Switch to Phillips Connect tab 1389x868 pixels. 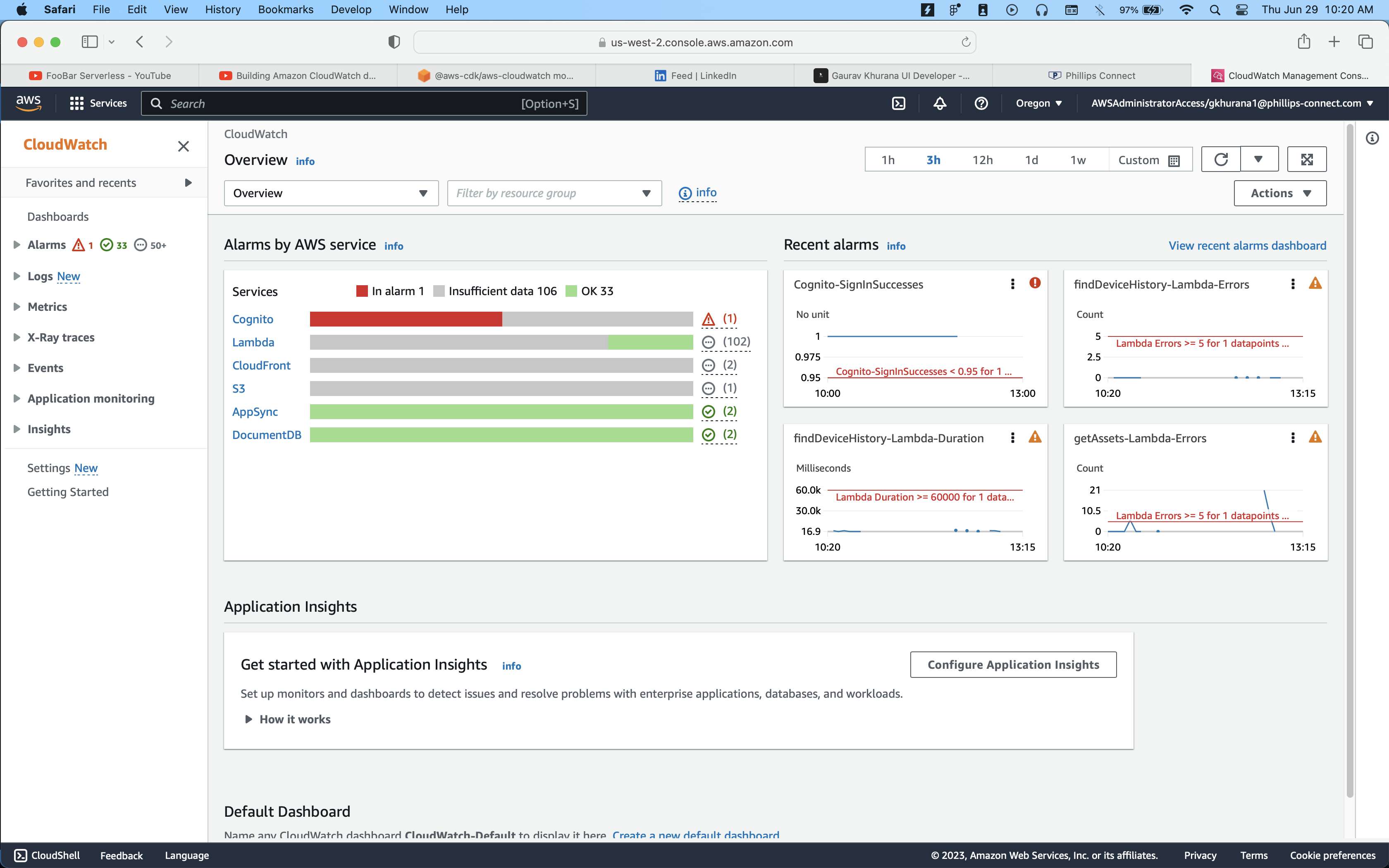[1092, 76]
